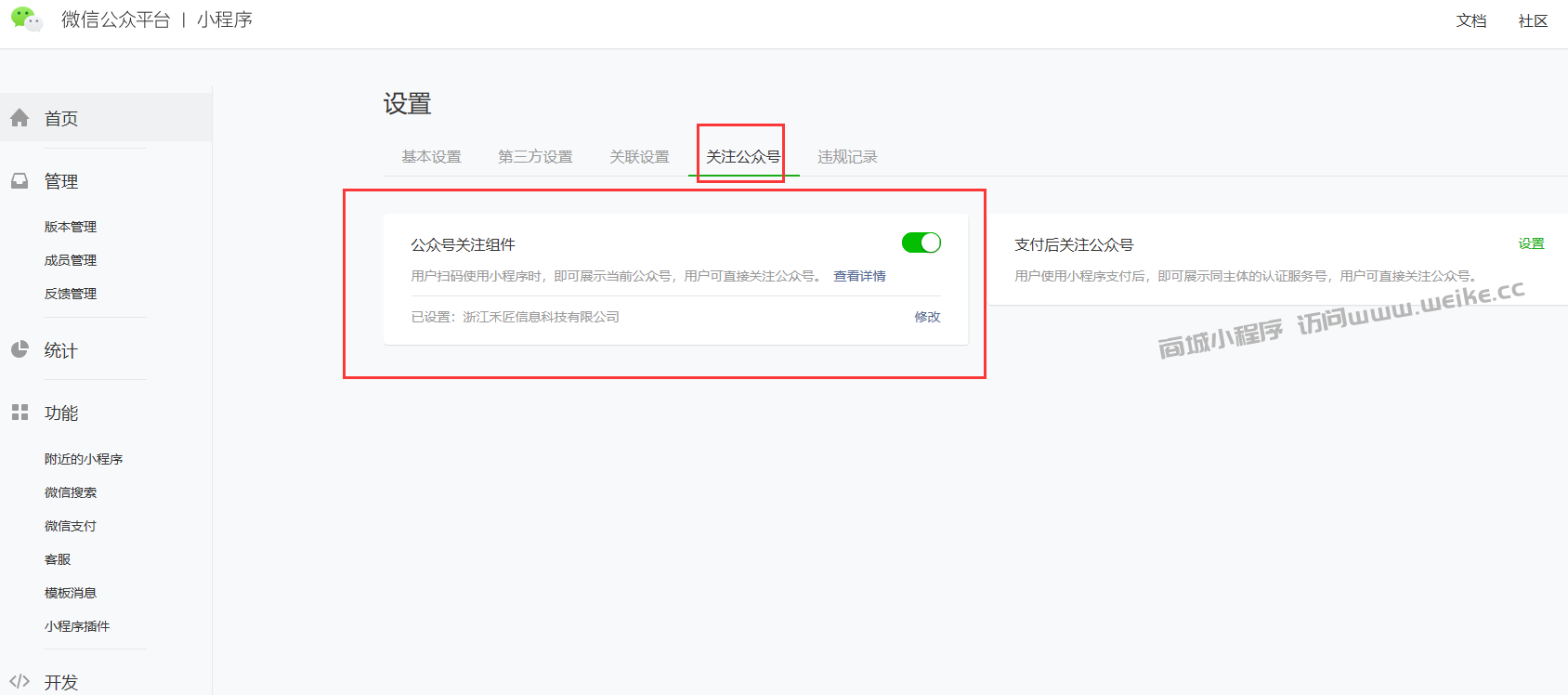
Task: Click the 公众号关注组件 card title
Action: tap(464, 244)
